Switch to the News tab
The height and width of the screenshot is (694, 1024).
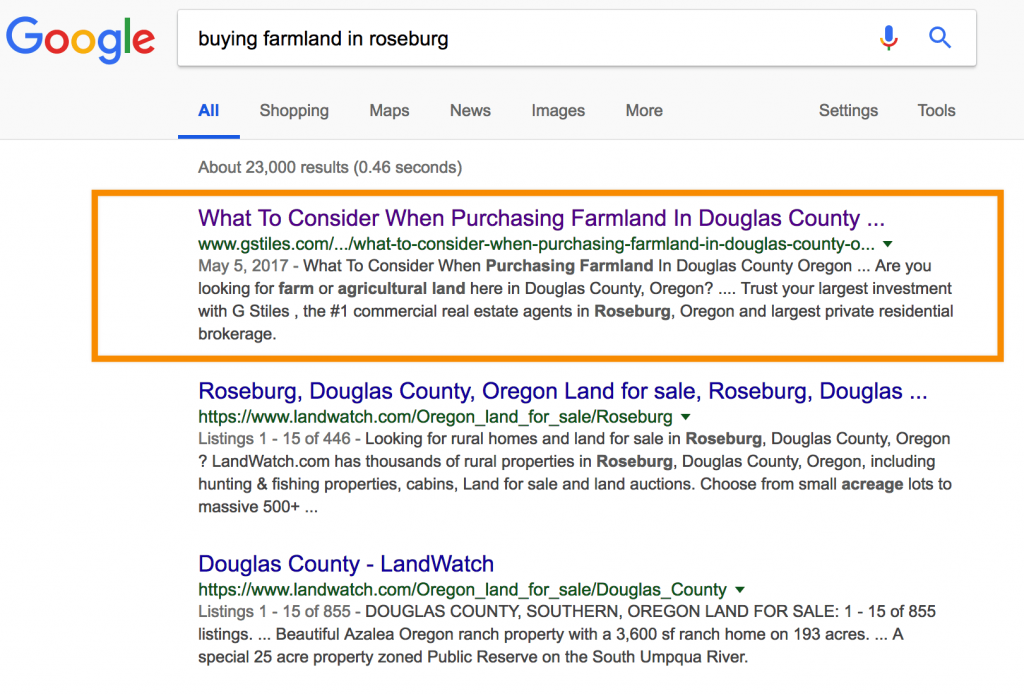tap(470, 111)
